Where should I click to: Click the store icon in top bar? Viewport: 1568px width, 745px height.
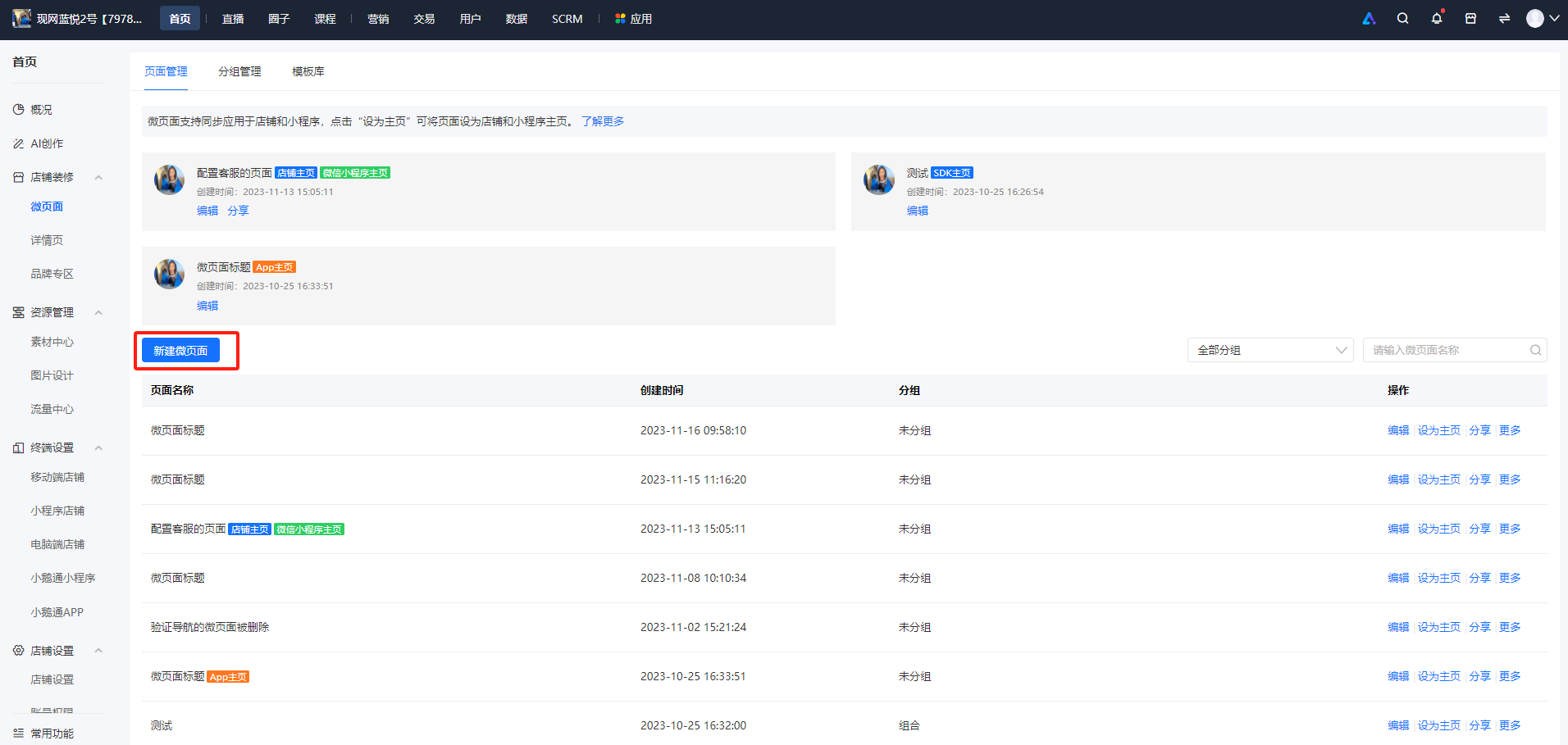(x=1470, y=19)
